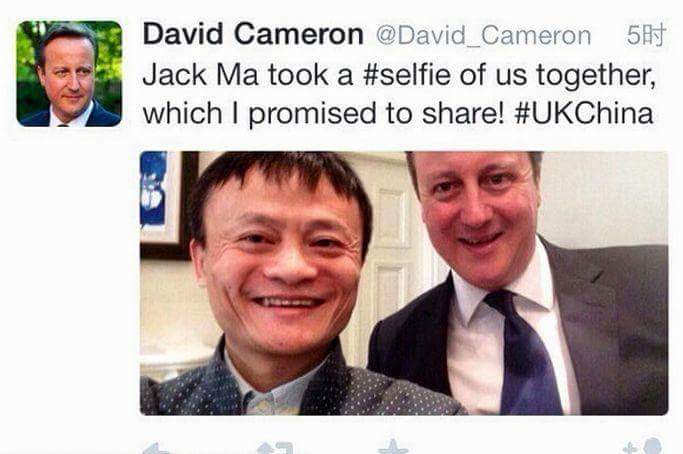Click the 5时 tweet timestamp

(646, 35)
